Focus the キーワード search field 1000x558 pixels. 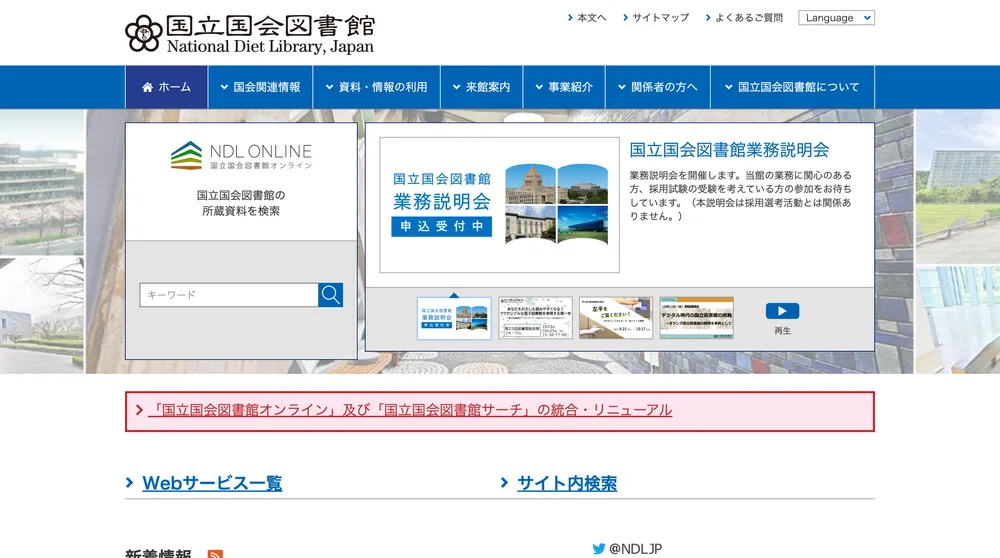coord(229,295)
